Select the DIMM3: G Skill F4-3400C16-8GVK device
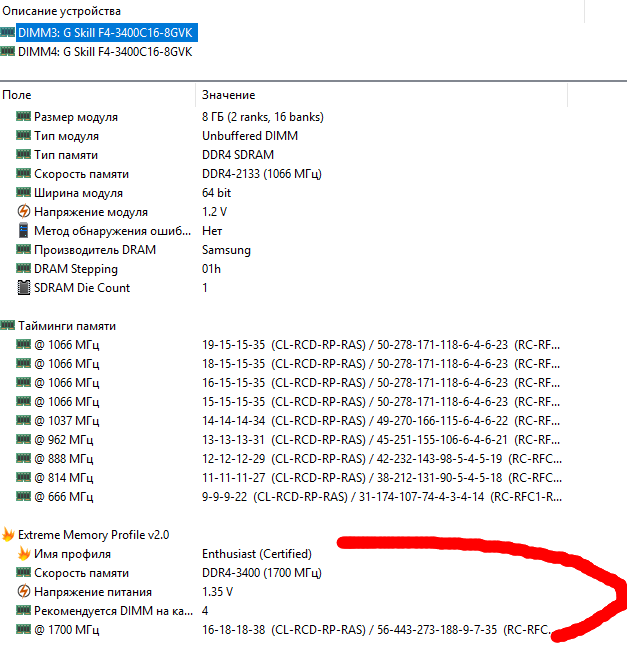The image size is (627, 649). tap(107, 32)
